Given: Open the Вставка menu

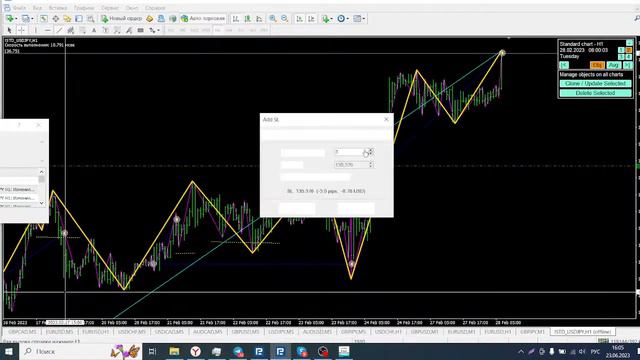Looking at the screenshot, I should coord(58,8).
